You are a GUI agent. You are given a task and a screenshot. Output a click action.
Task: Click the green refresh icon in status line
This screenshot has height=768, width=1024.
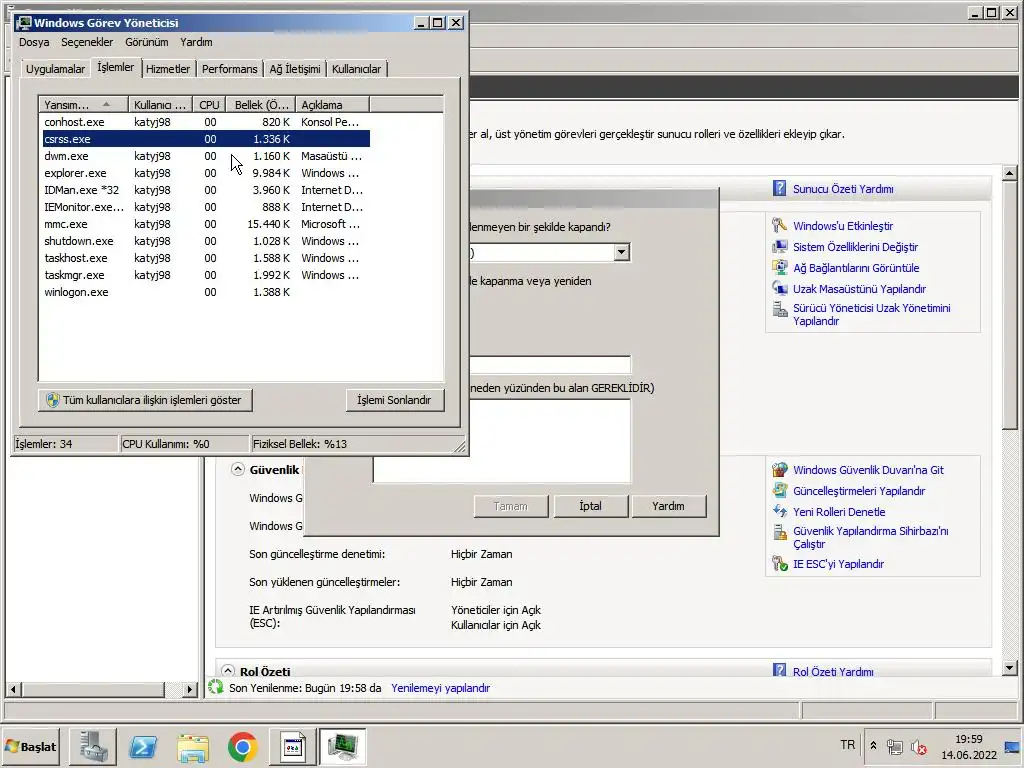pyautogui.click(x=216, y=687)
